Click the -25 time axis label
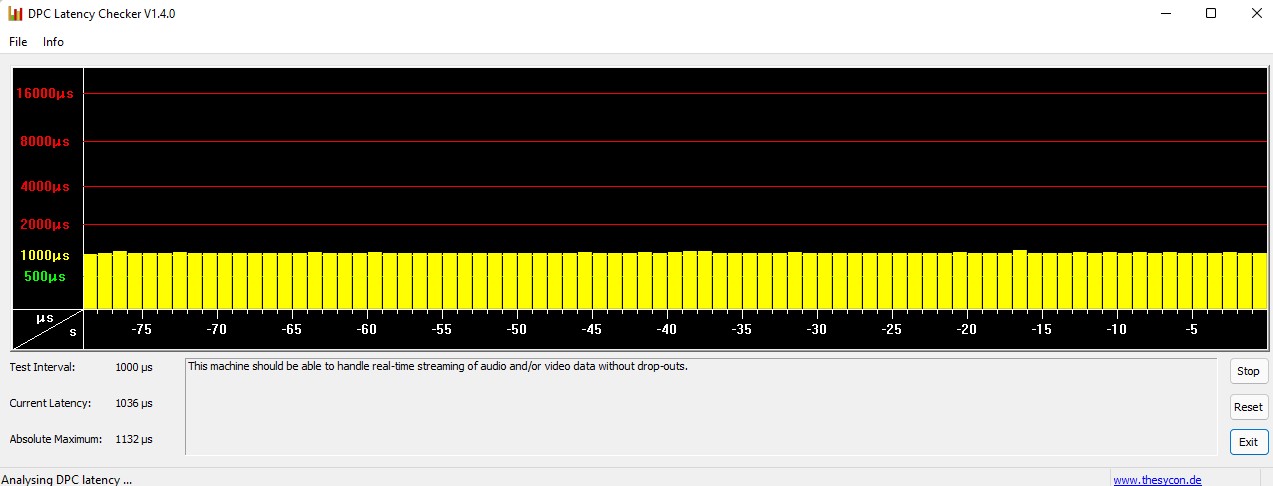The height and width of the screenshot is (486, 1273). [x=891, y=329]
